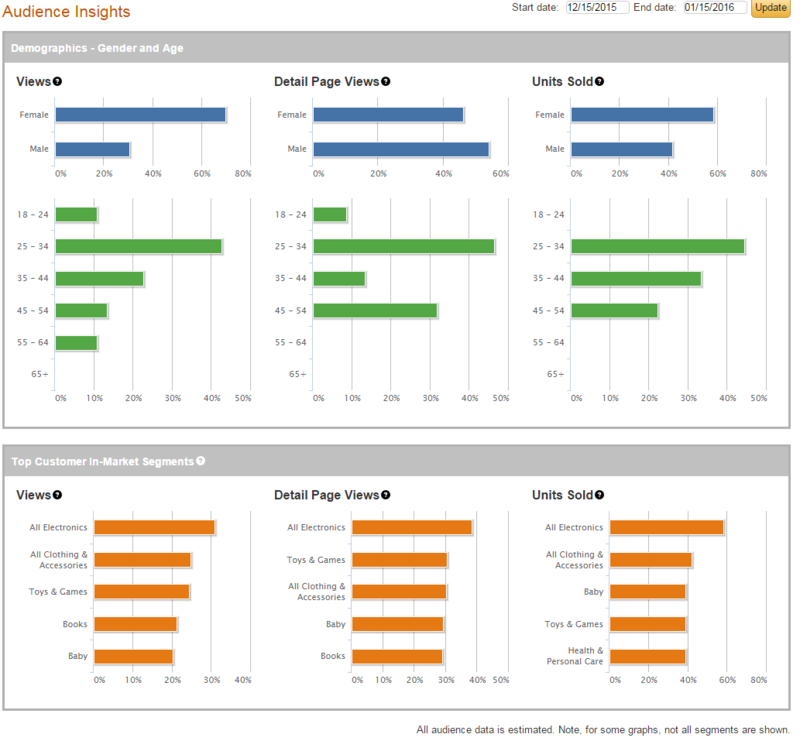This screenshot has height=741, width=800.
Task: Select the 55 - 64 bar in Views age chart
Action: (76, 343)
